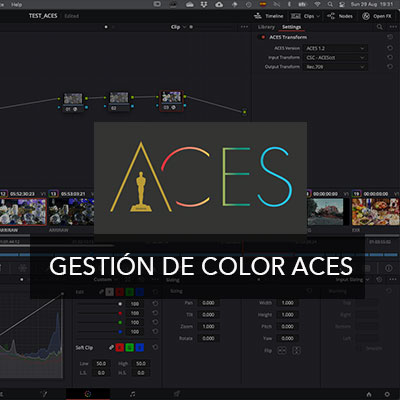Image resolution: width=400 pixels, height=400 pixels.
Task: Click the Pan value field
Action: coord(208,303)
